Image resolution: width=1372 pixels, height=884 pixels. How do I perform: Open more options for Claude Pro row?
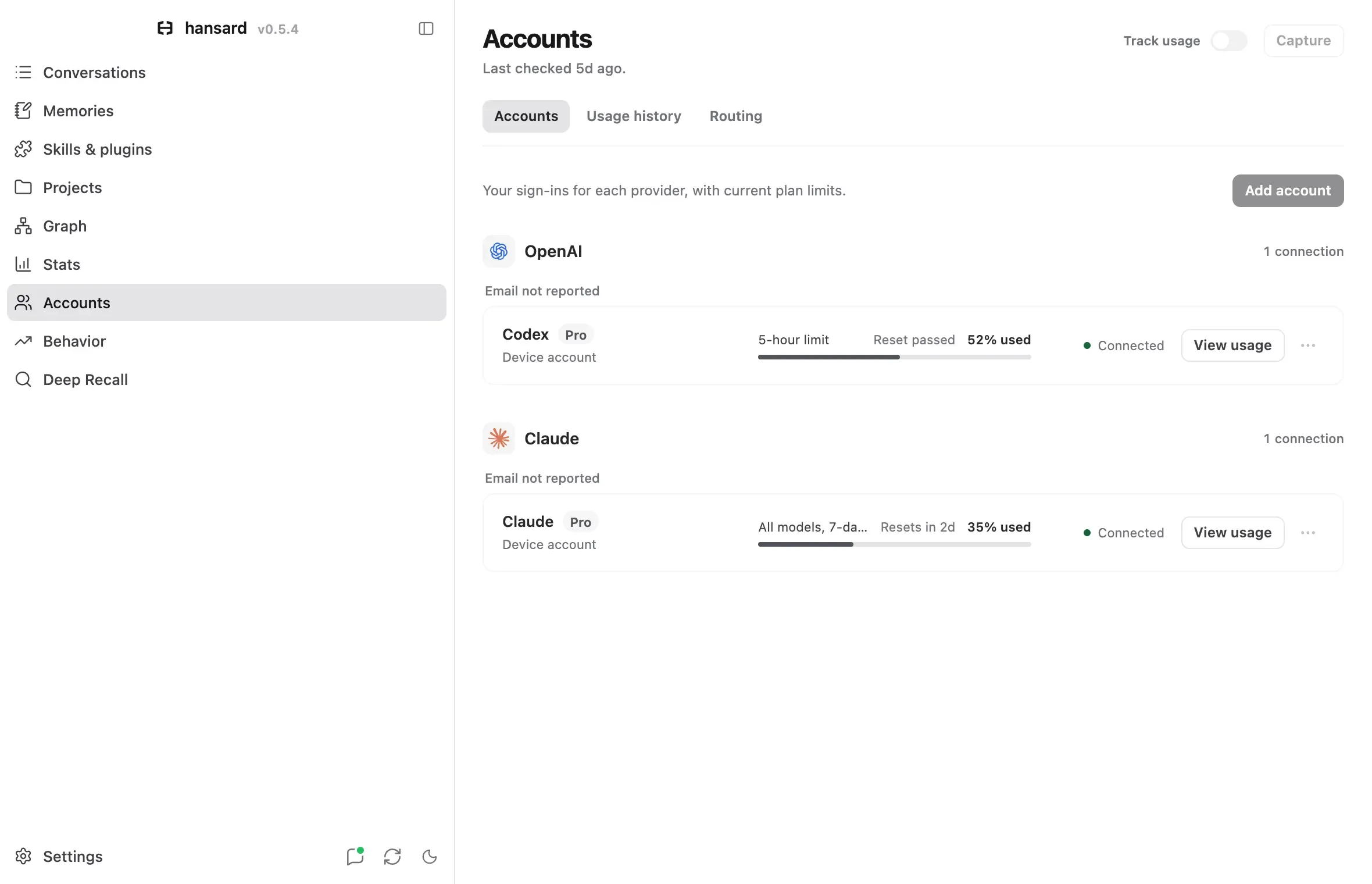[1308, 533]
